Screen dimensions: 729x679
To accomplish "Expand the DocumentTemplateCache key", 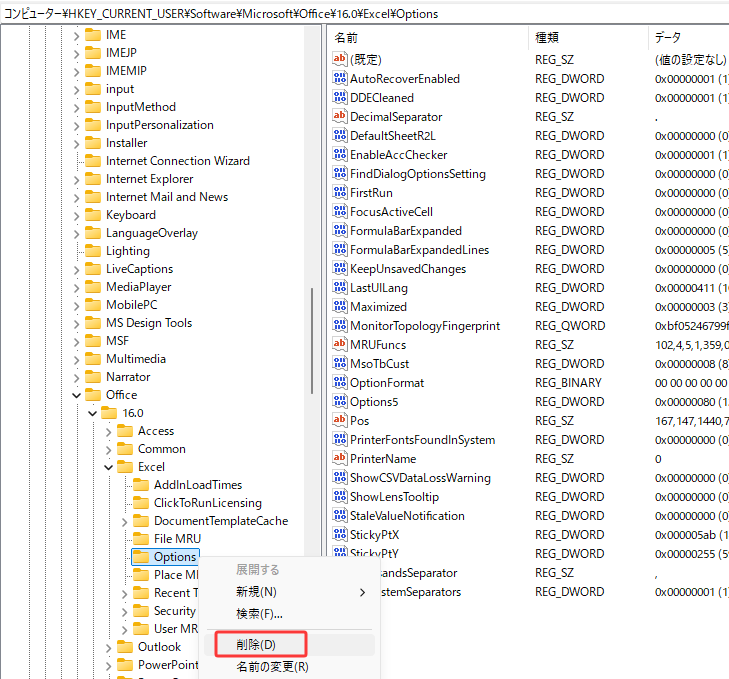I will (125, 522).
